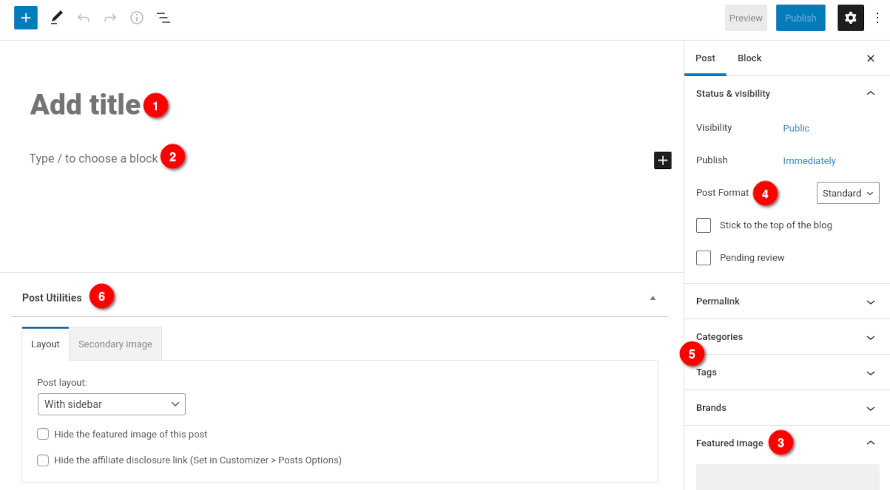Check Hide the featured image of this post
This screenshot has height=490, width=890.
pyautogui.click(x=43, y=434)
